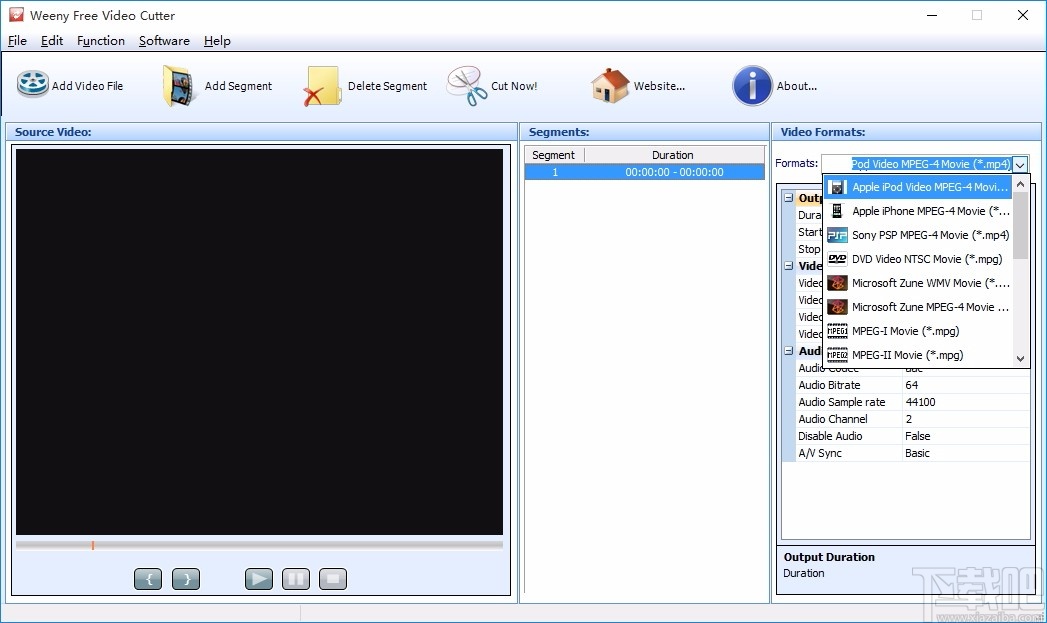Stop the video playback
This screenshot has height=623, width=1047.
click(333, 579)
